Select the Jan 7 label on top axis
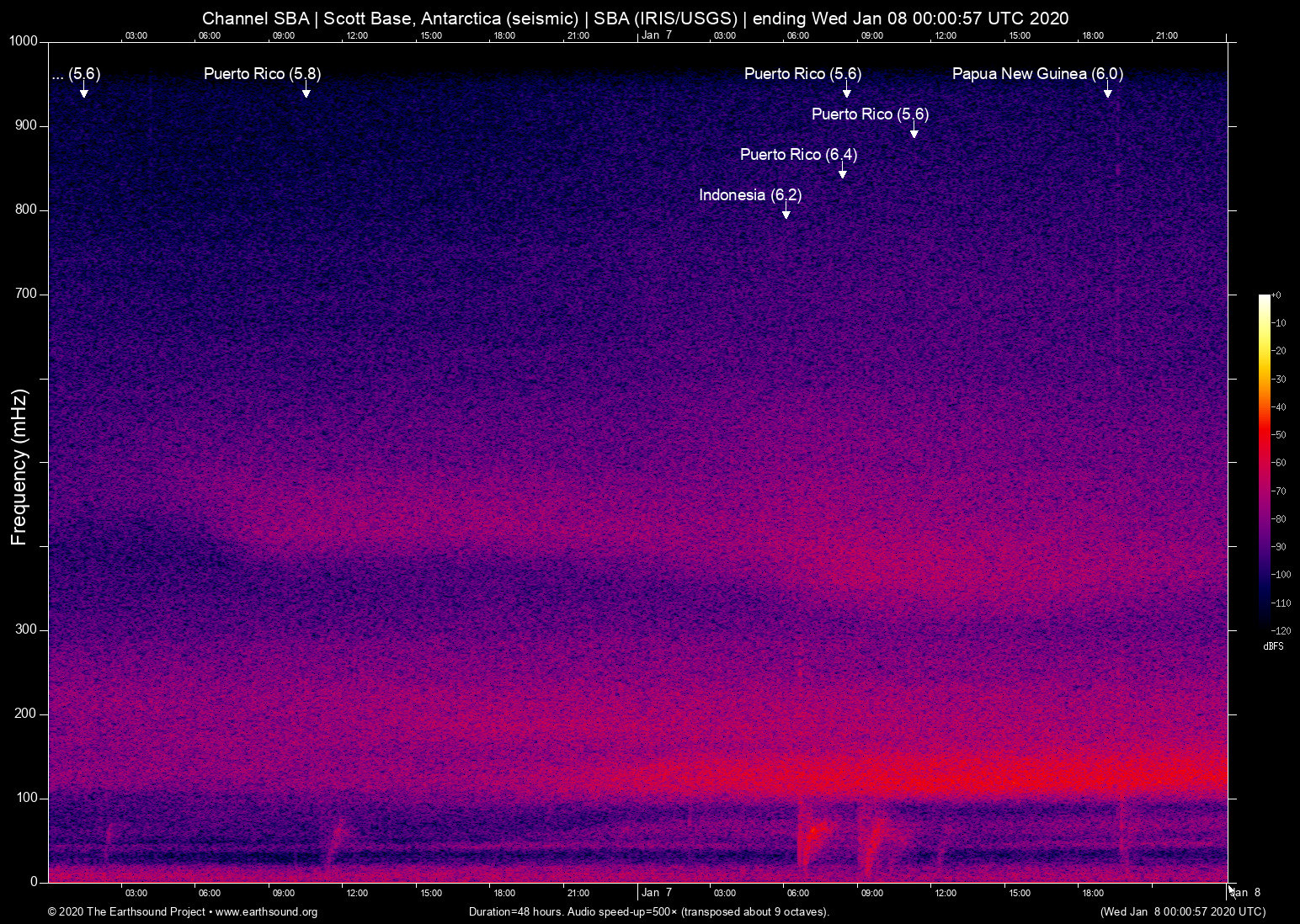 click(x=657, y=35)
